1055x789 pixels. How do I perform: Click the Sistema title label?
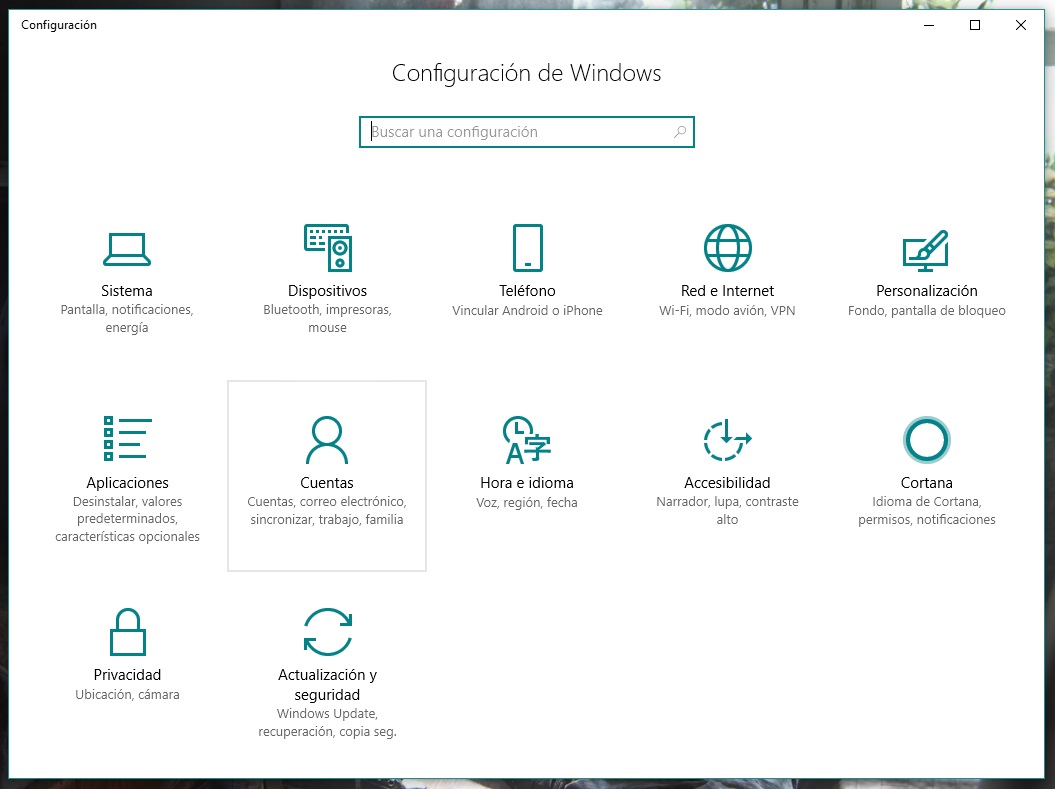coord(126,291)
